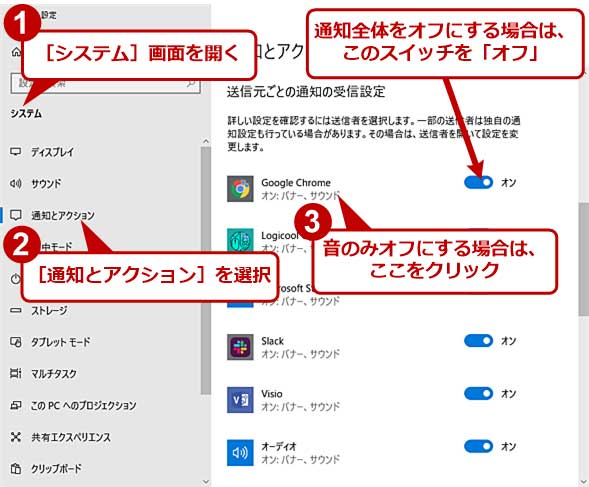Click the Tablet mode icon in sidebar
The image size is (589, 487).
tap(15, 342)
